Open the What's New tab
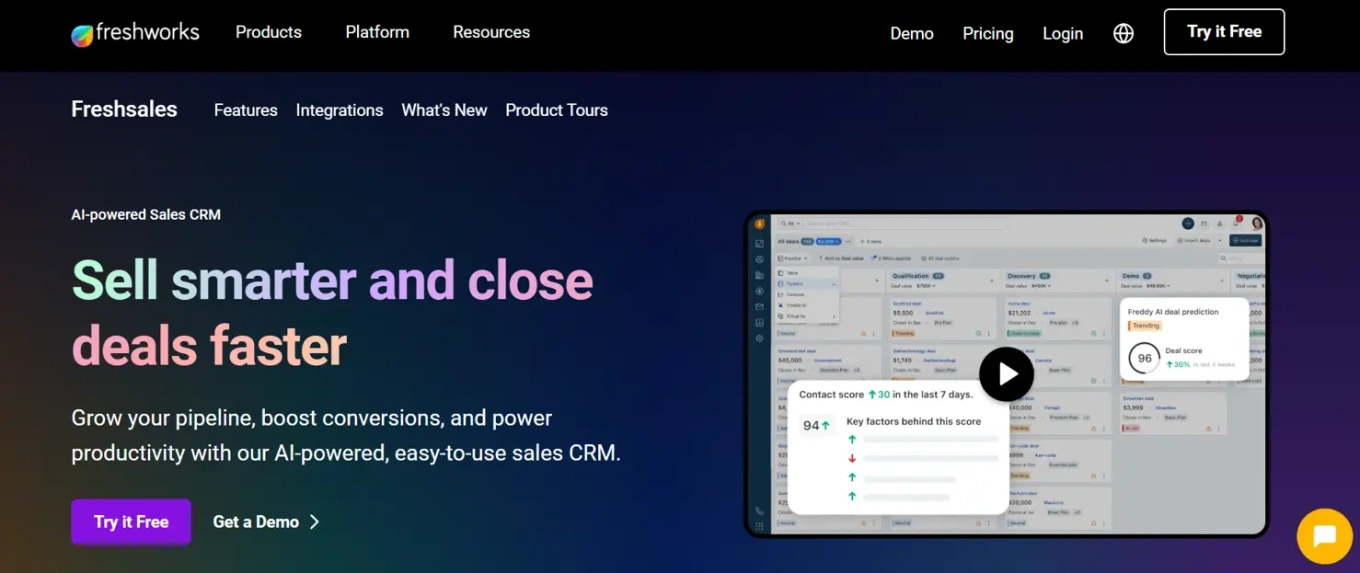 click(444, 110)
